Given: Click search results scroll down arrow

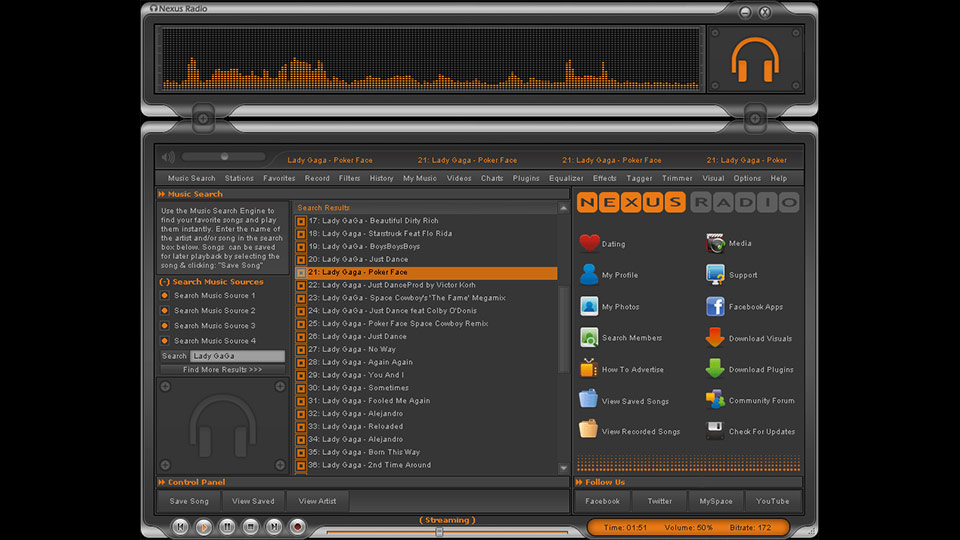Looking at the screenshot, I should pyautogui.click(x=563, y=468).
